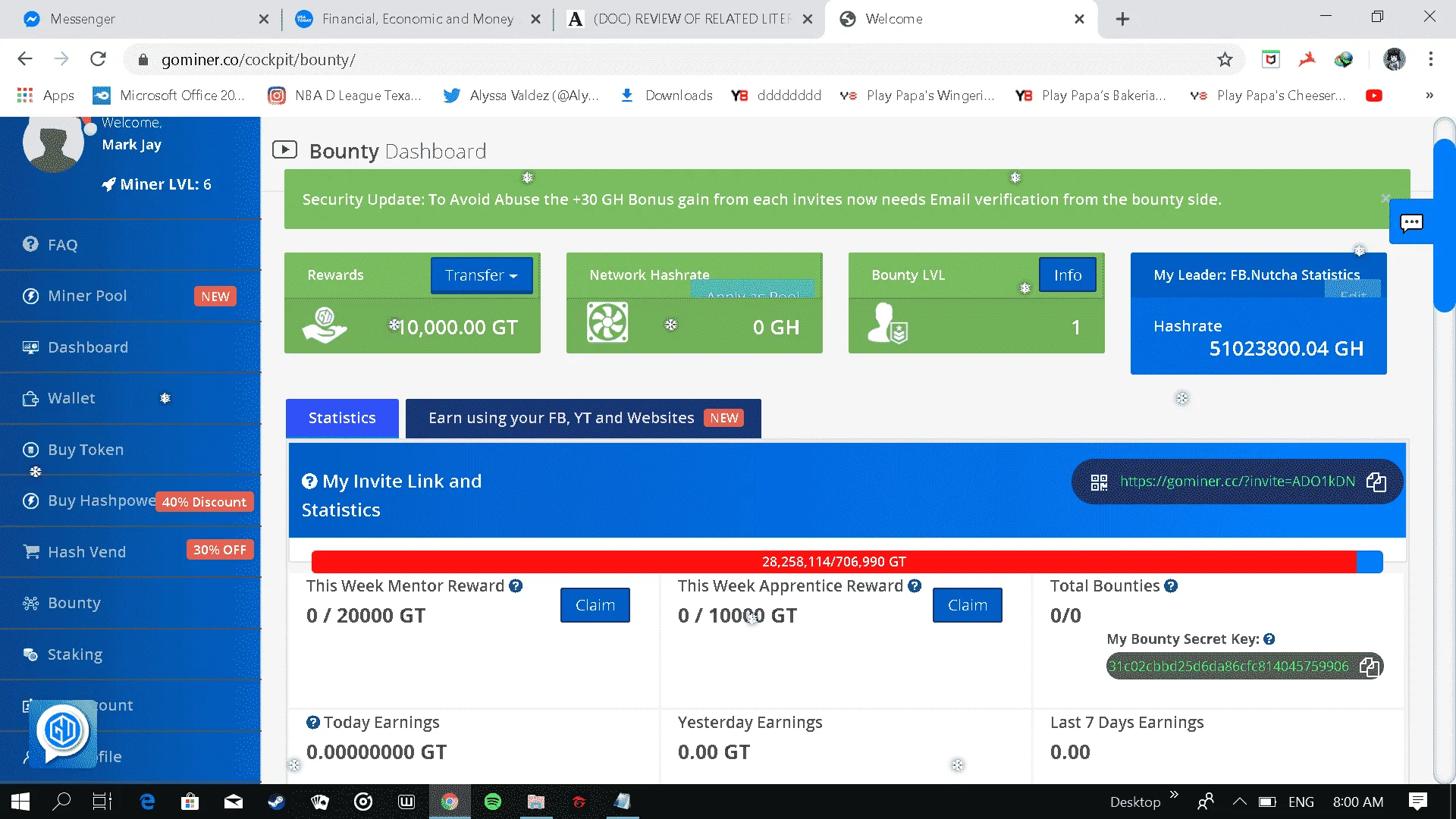
Task: Open the YouTube bookmark icon
Action: pos(1373,96)
